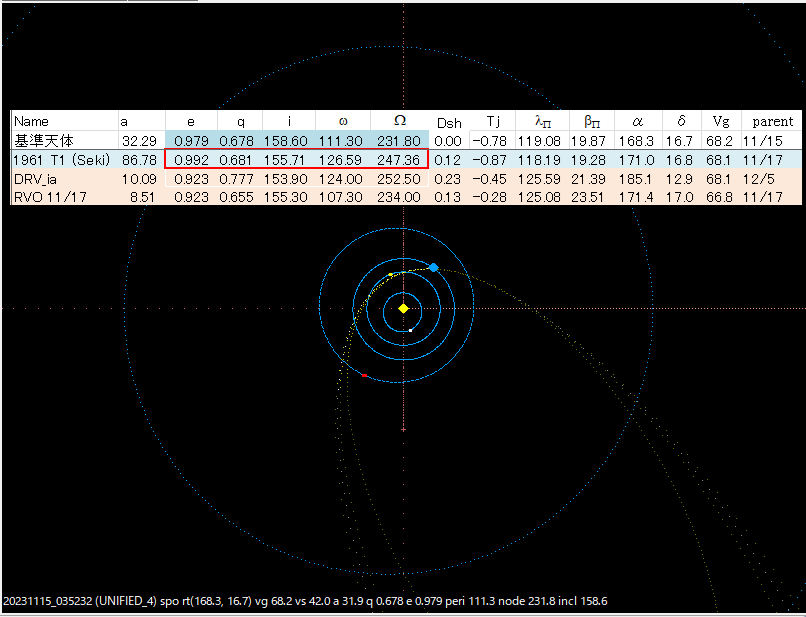Select the 0.00 Dsh value cell
The width and height of the screenshot is (806, 617).
point(449,140)
